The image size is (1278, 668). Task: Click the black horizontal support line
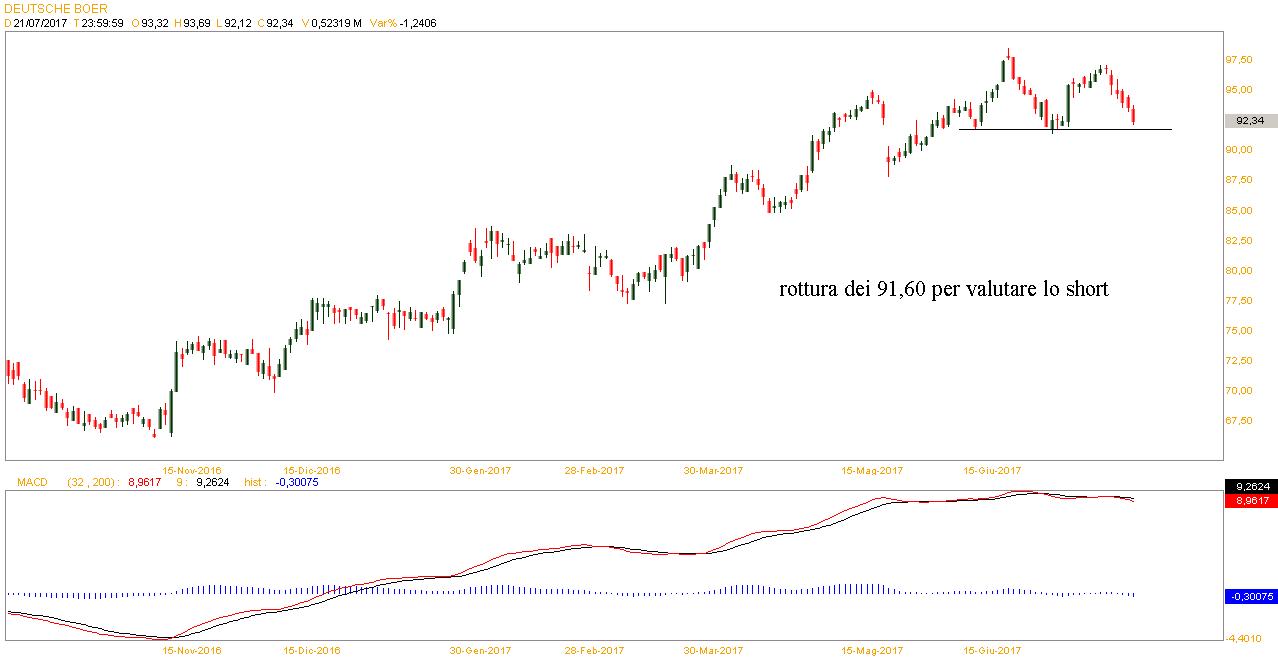(x=1064, y=129)
